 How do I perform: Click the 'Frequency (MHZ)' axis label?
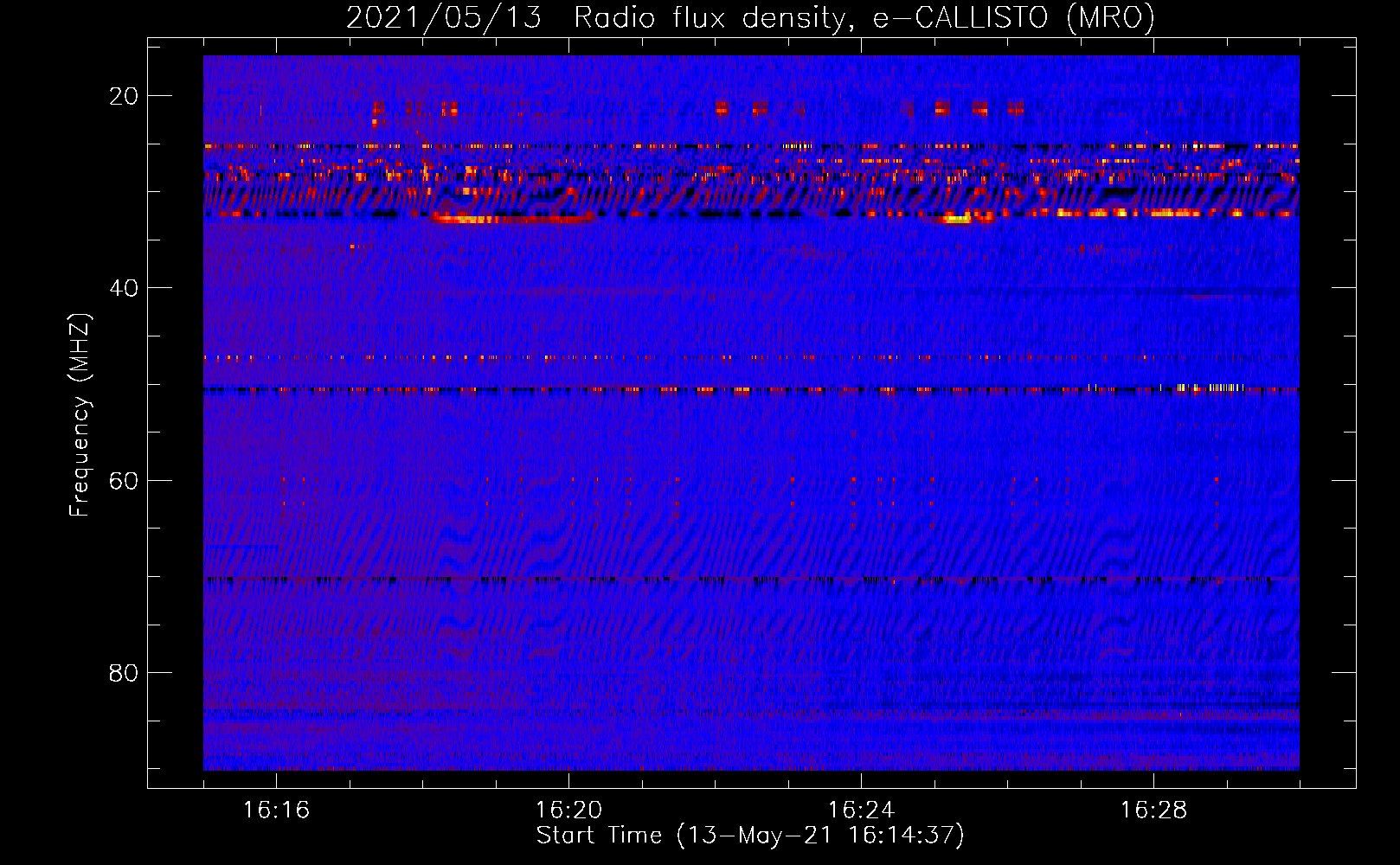pyautogui.click(x=80, y=414)
